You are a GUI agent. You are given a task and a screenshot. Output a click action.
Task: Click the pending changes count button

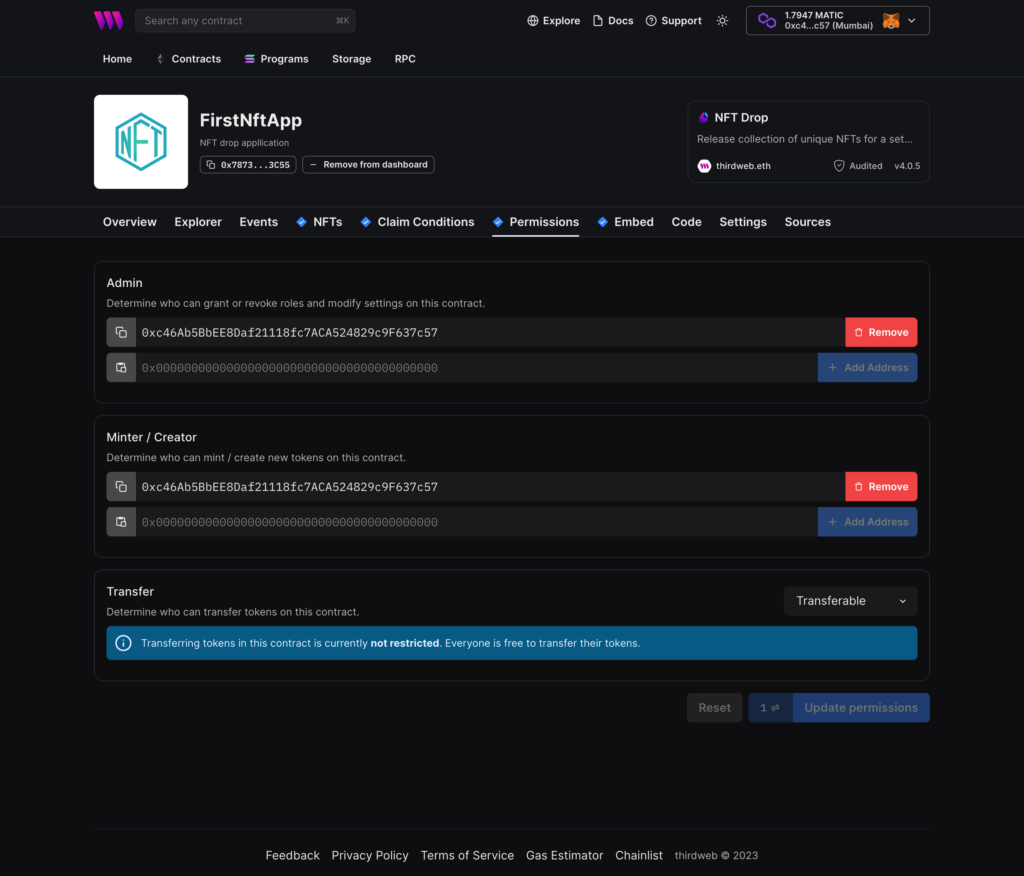(771, 707)
